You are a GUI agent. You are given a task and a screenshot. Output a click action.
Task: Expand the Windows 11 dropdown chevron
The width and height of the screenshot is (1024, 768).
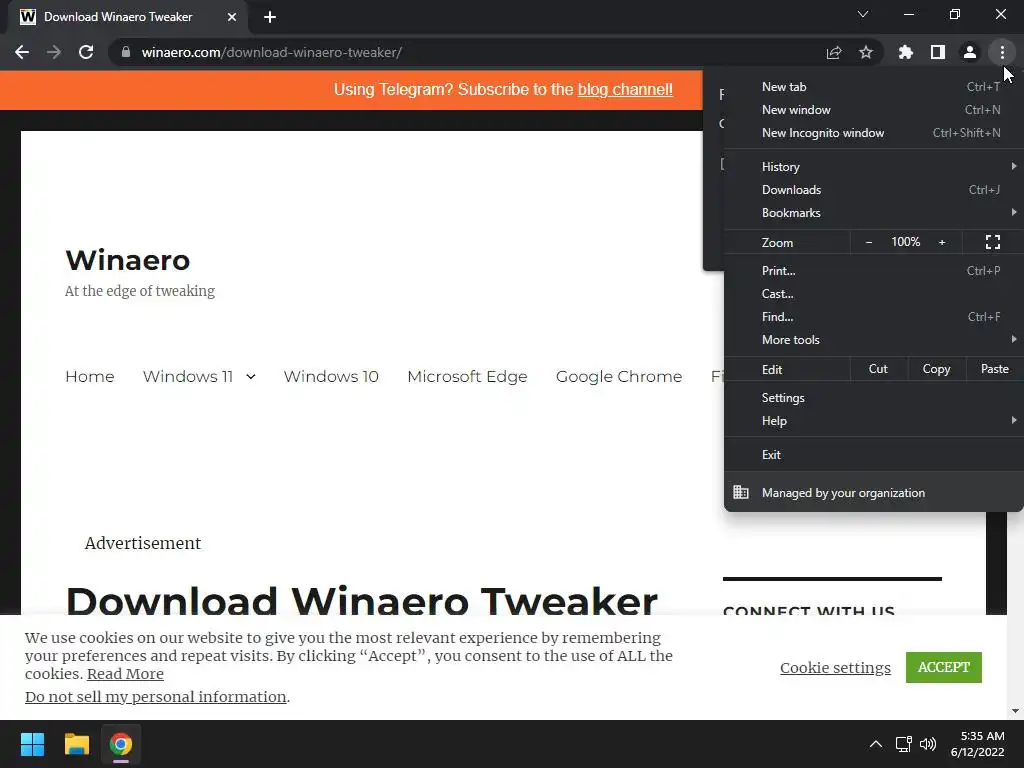(x=251, y=377)
